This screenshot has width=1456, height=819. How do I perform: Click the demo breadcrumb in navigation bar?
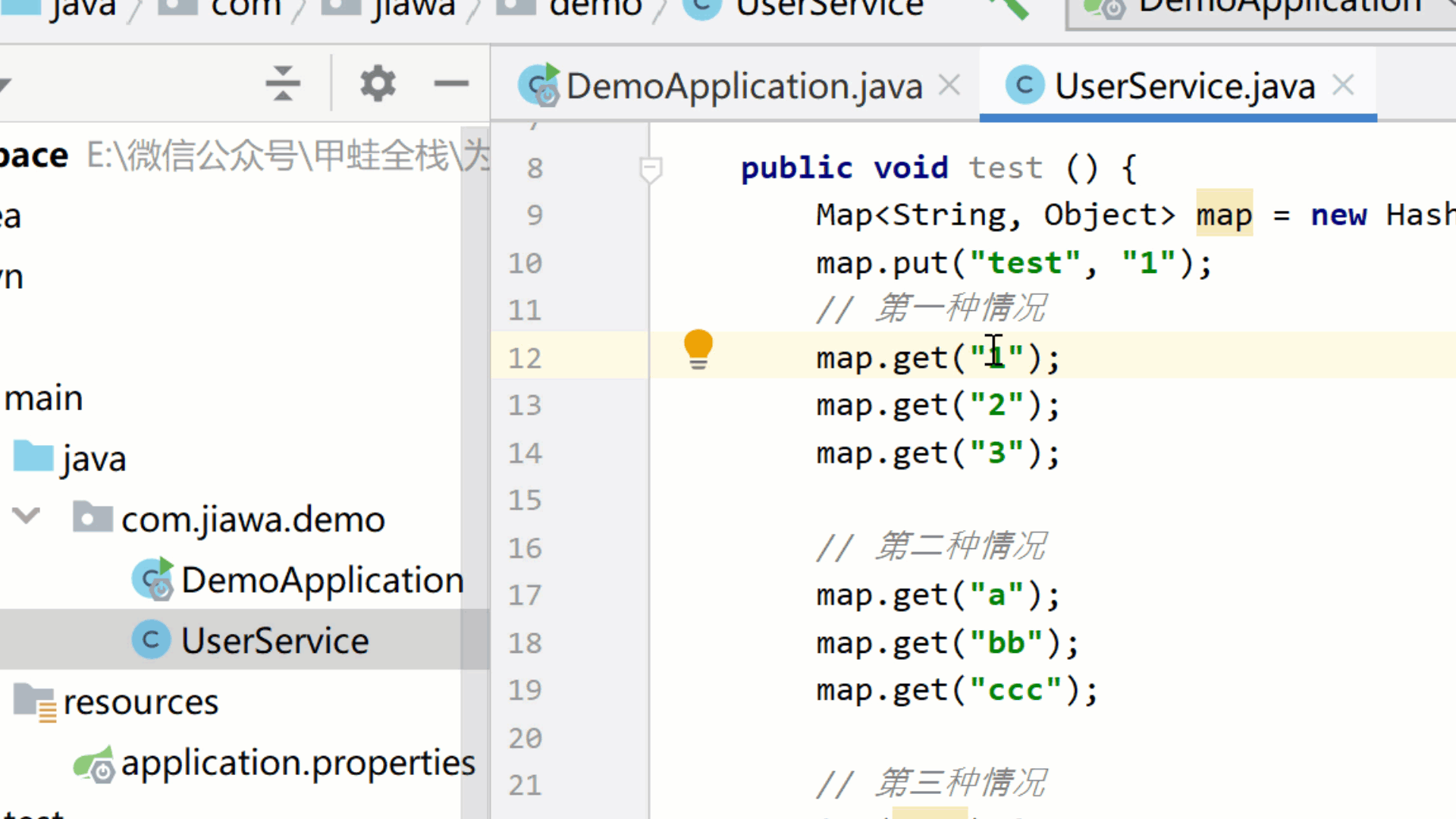[595, 8]
